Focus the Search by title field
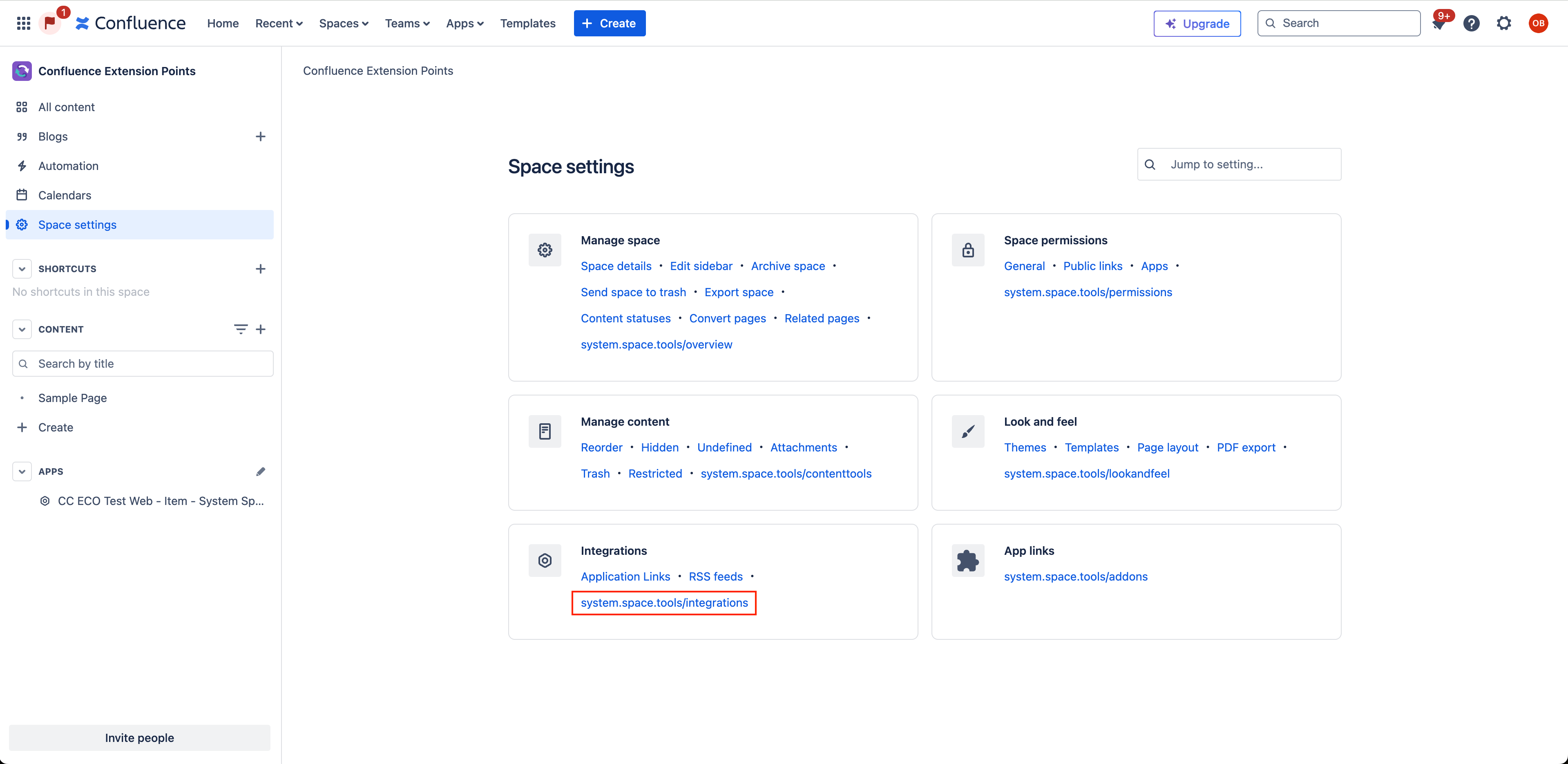Viewport: 1568px width, 764px height. pos(143,364)
